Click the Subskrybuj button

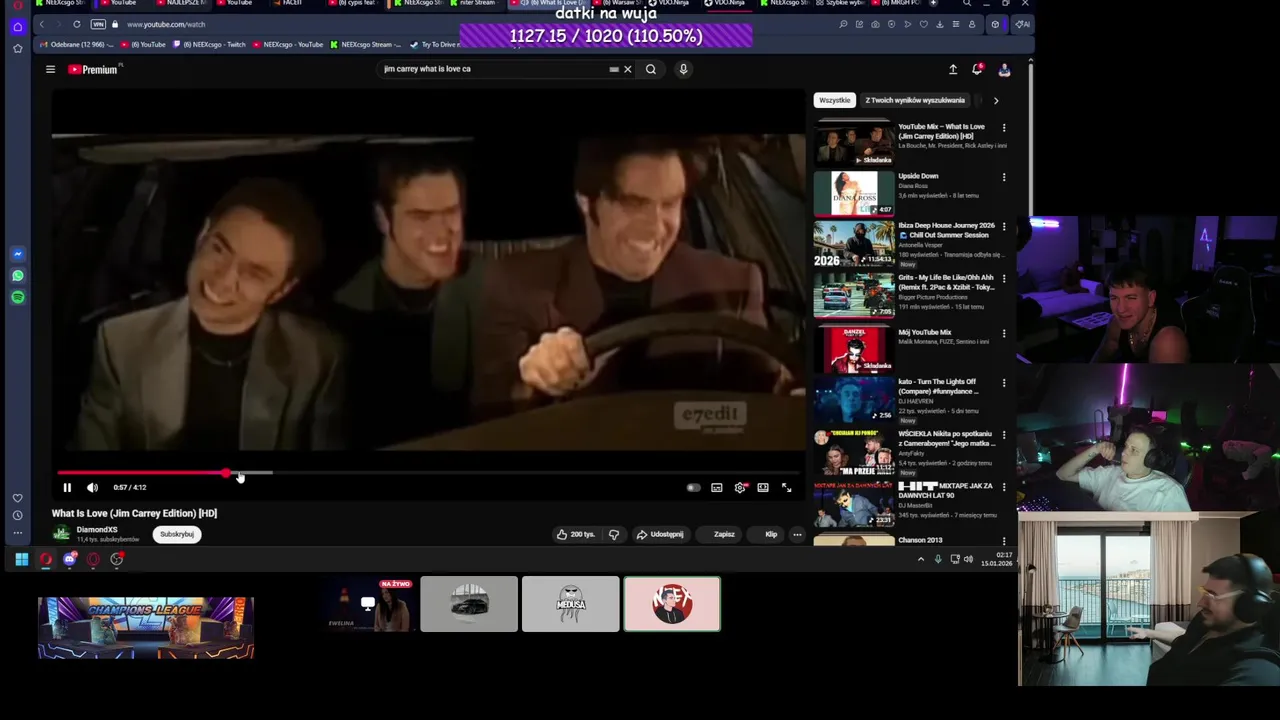tap(177, 534)
